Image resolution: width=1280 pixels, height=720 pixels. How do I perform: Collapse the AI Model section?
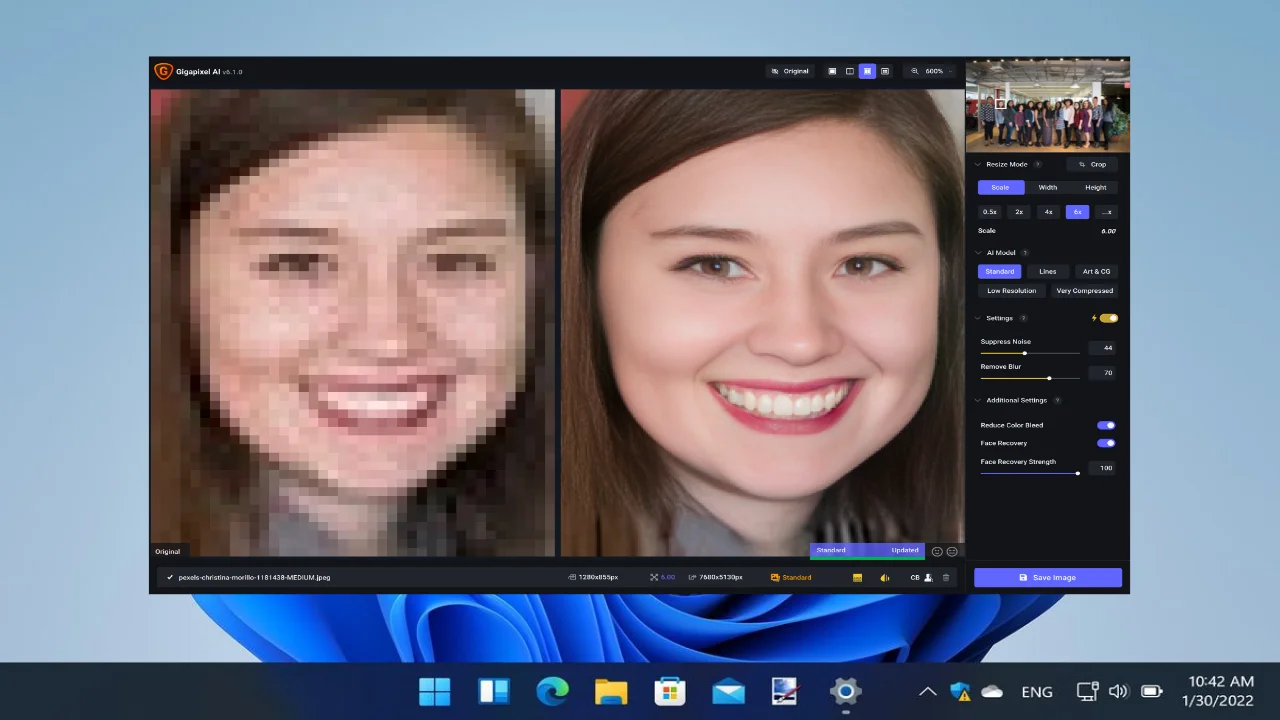[978, 253]
